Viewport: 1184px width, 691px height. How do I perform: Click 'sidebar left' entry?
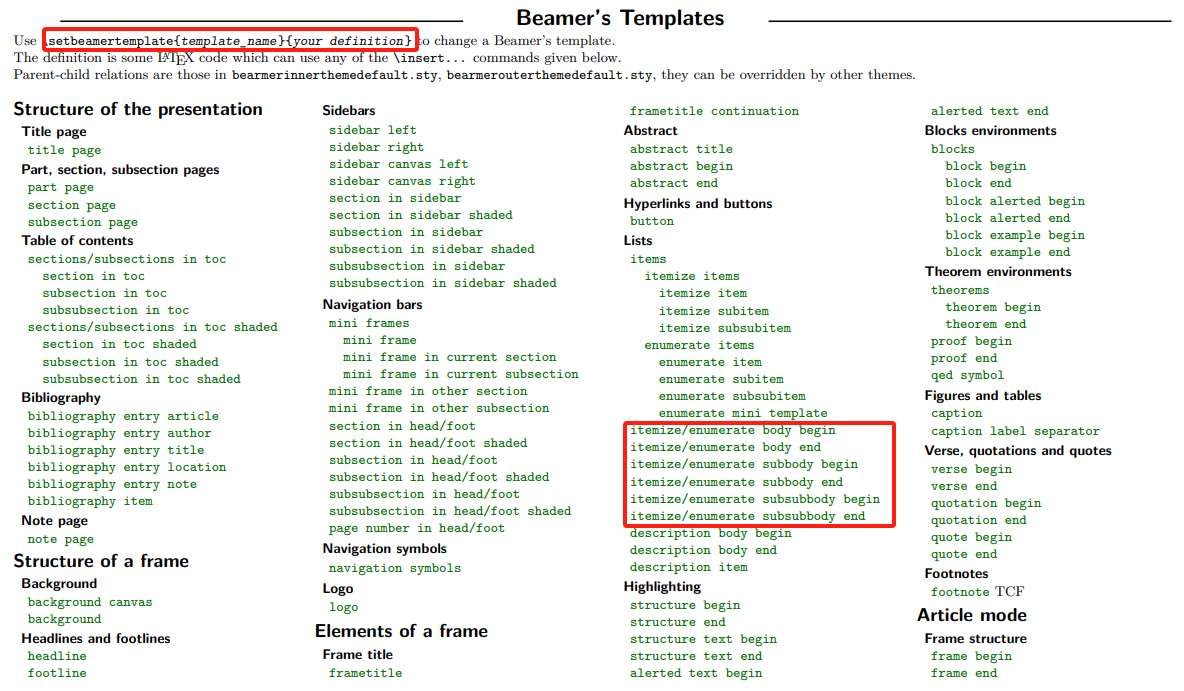[x=372, y=130]
